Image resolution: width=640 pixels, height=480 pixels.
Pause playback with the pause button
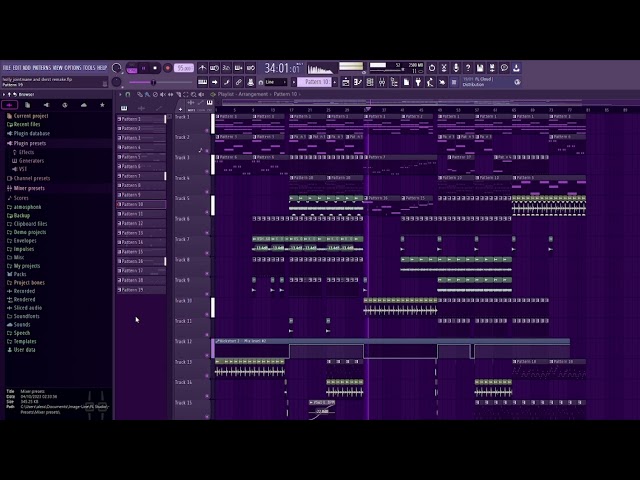(x=143, y=68)
